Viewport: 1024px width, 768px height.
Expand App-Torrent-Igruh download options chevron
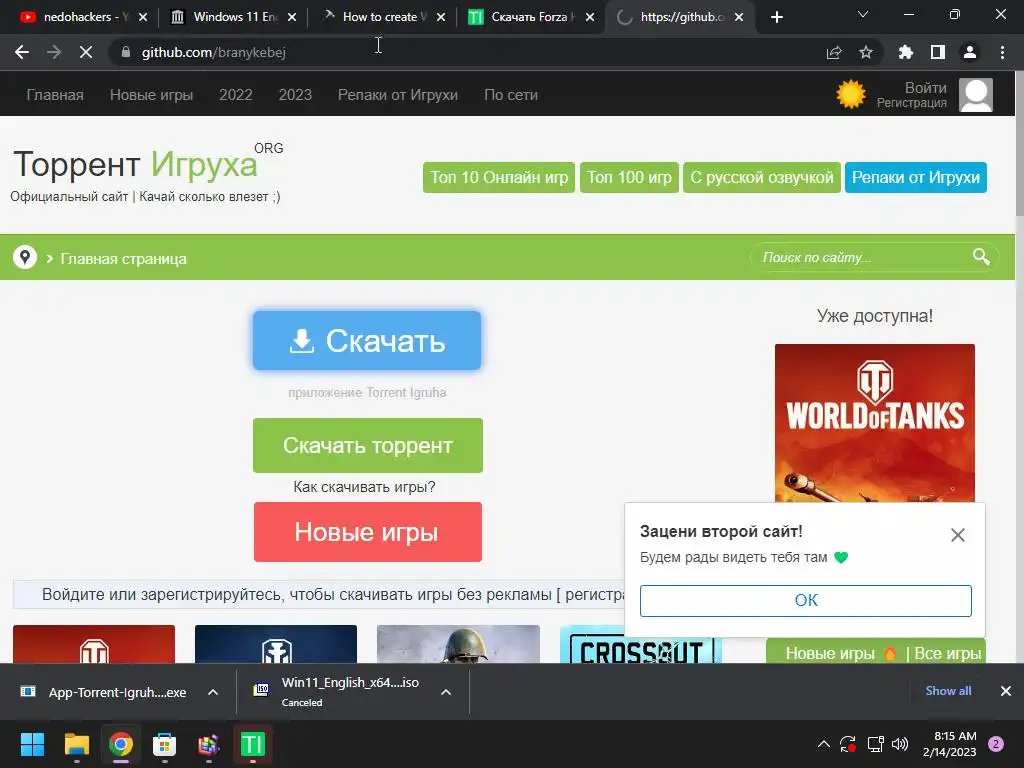click(x=213, y=692)
